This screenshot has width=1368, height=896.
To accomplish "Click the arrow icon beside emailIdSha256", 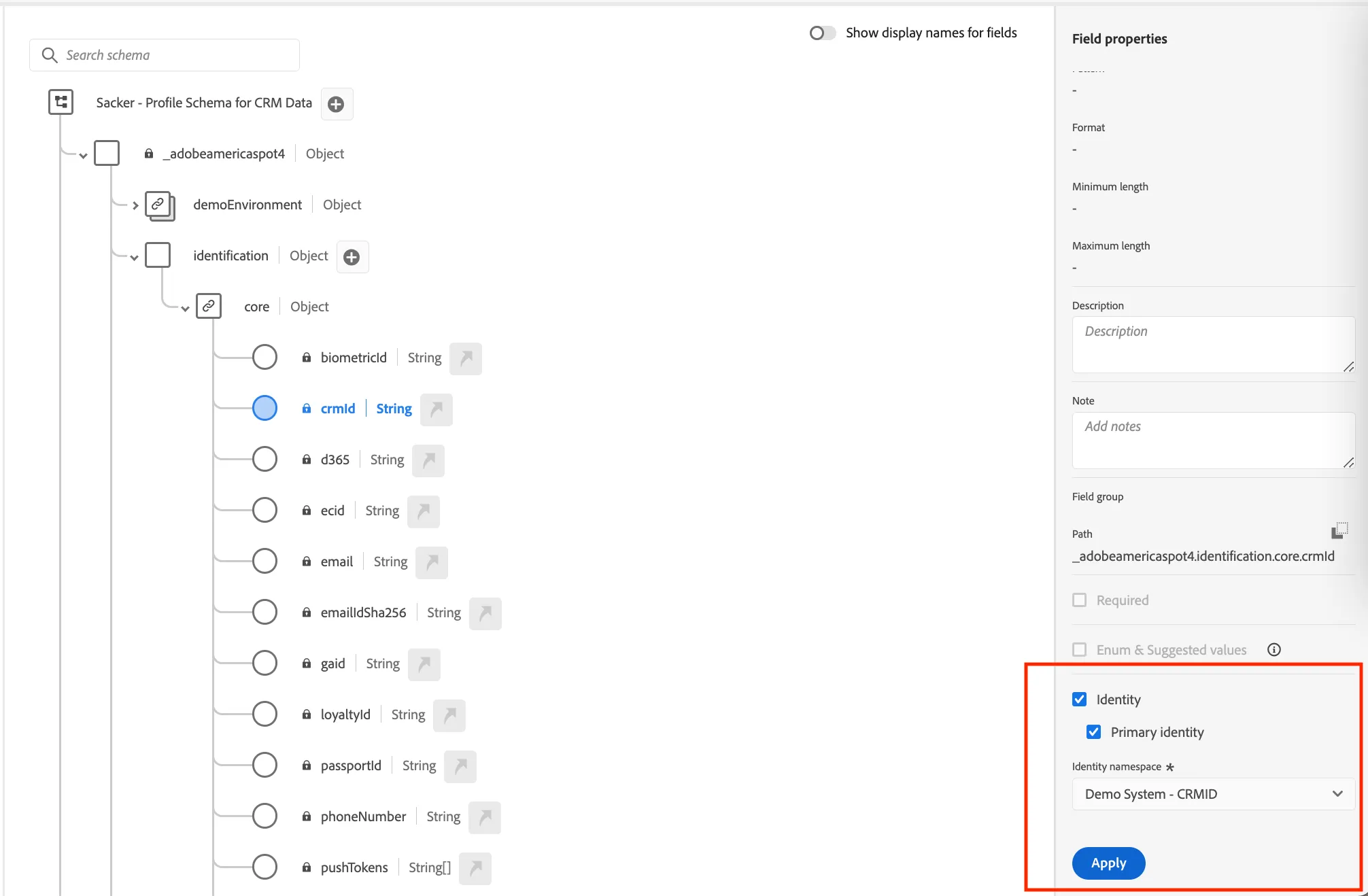I will tap(485, 613).
